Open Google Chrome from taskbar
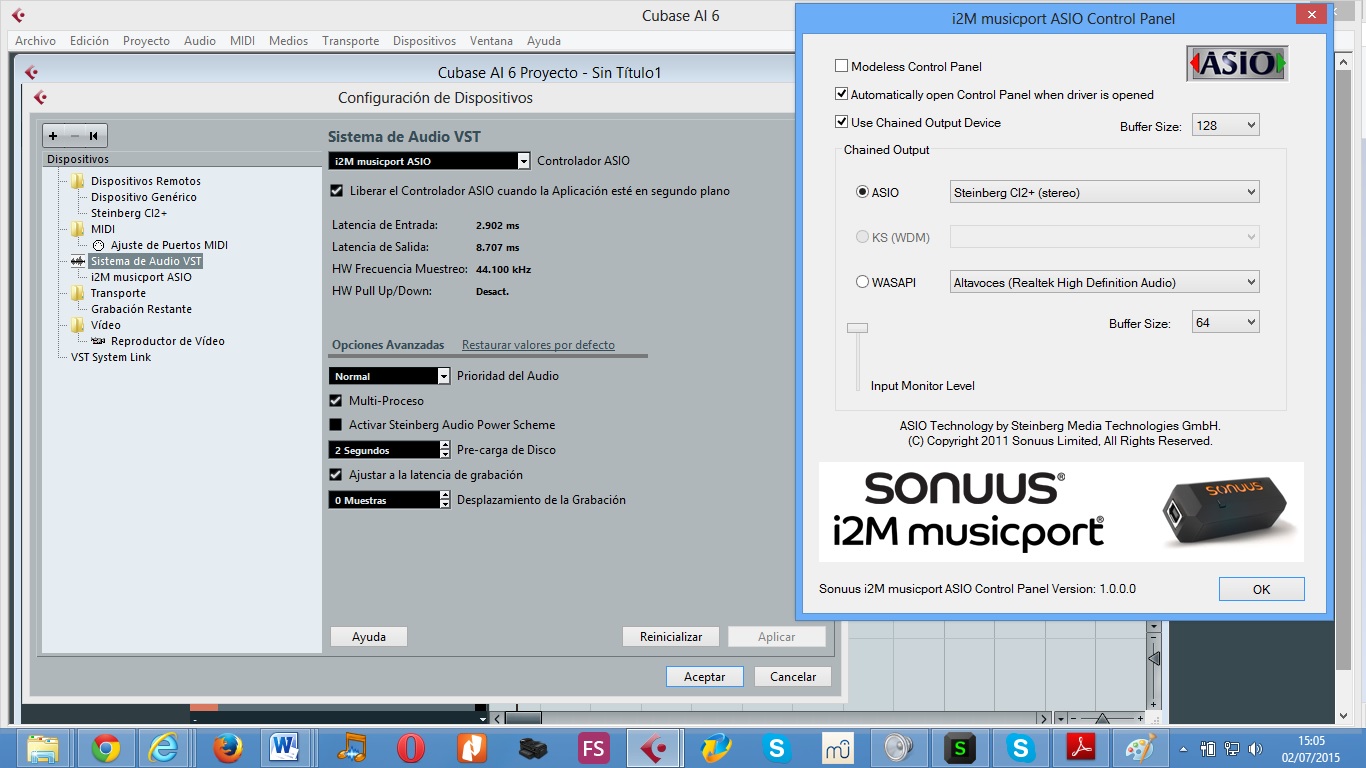This screenshot has width=1366, height=768. tap(106, 748)
